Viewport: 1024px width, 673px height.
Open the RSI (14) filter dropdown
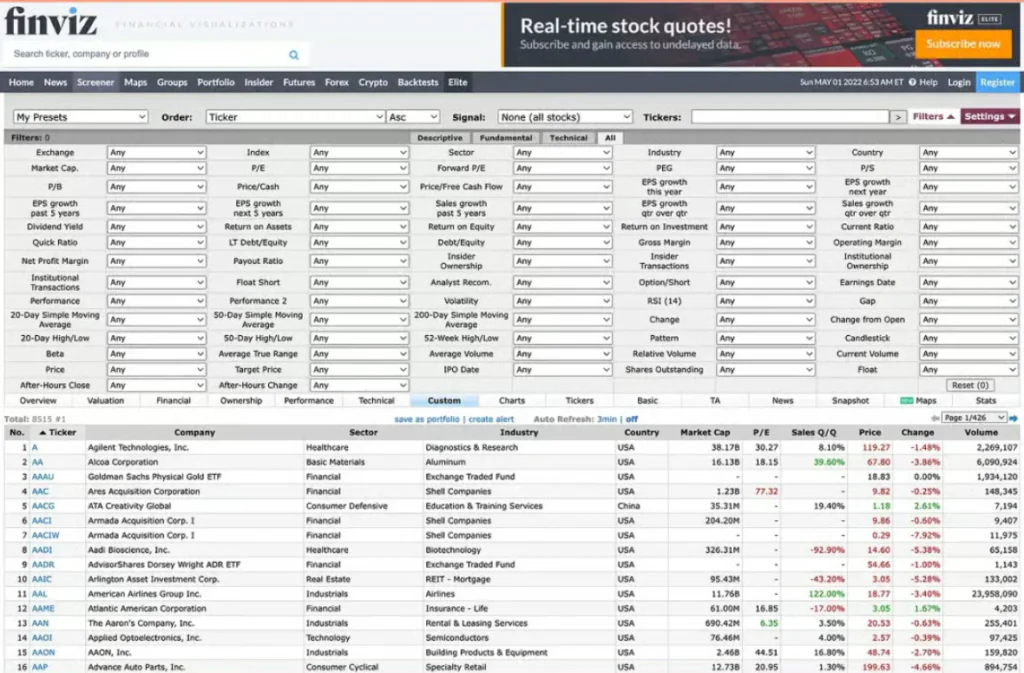[x=765, y=301]
